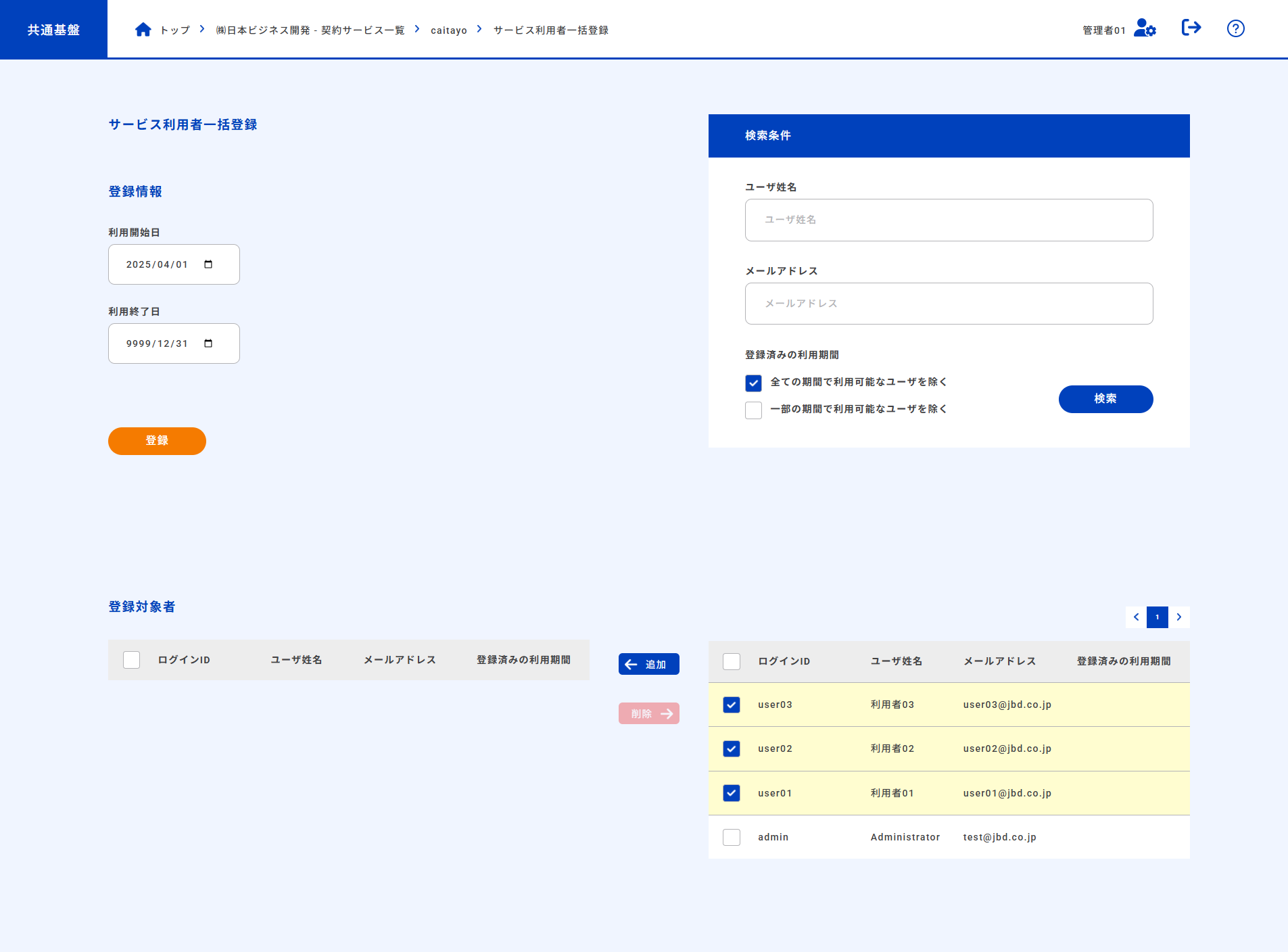Open calendar icon for 利用終了日

[208, 343]
